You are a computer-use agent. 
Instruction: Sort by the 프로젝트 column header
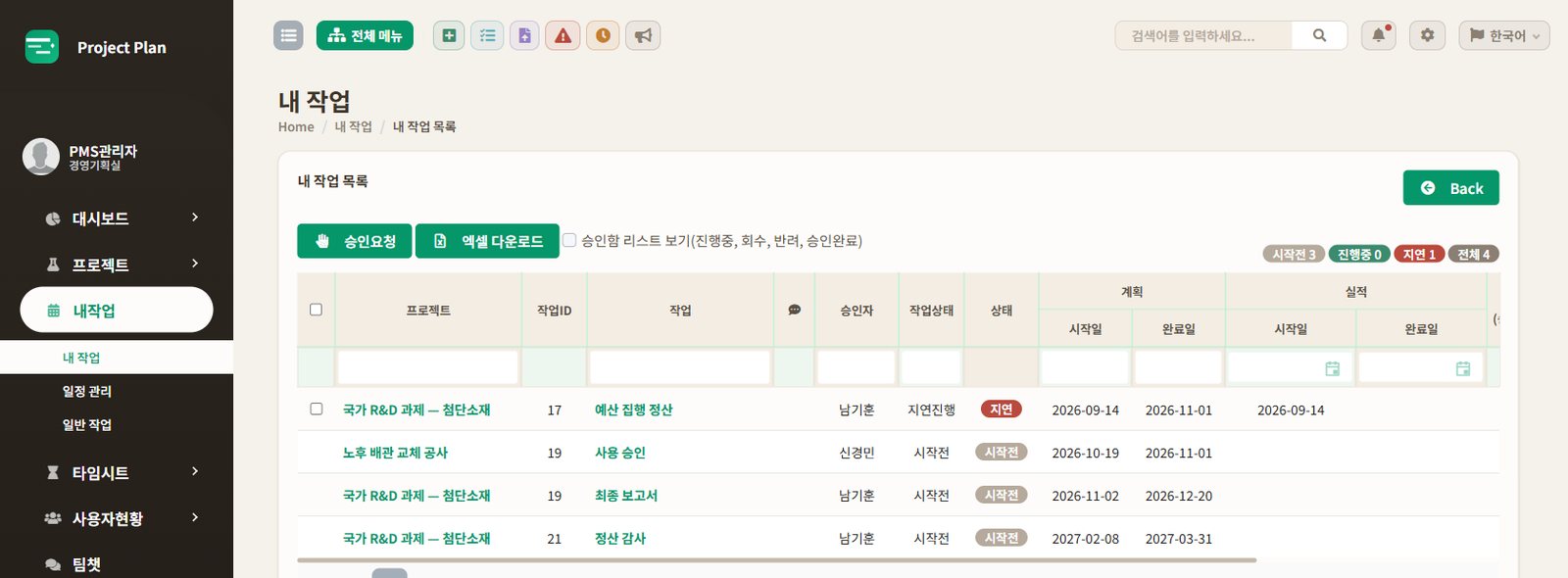(428, 310)
